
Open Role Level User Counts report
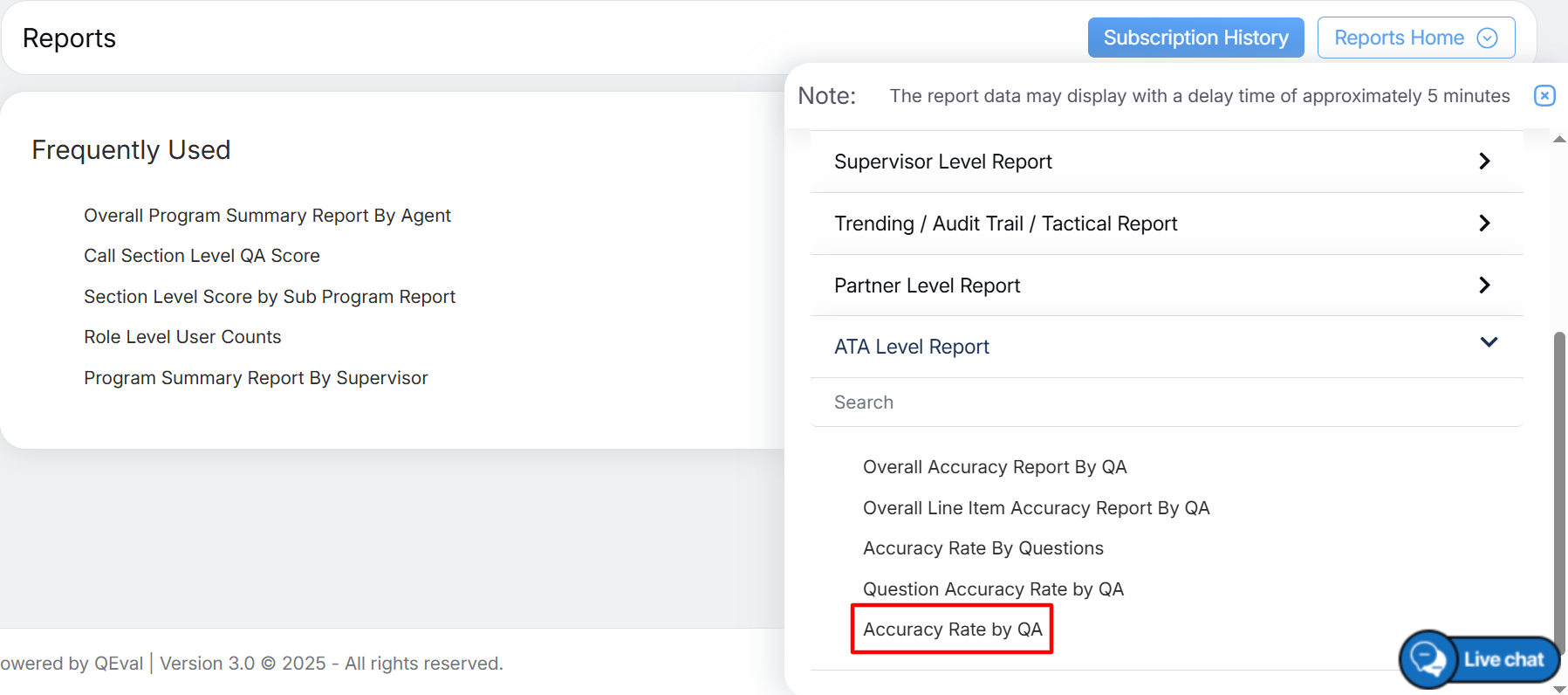(182, 337)
